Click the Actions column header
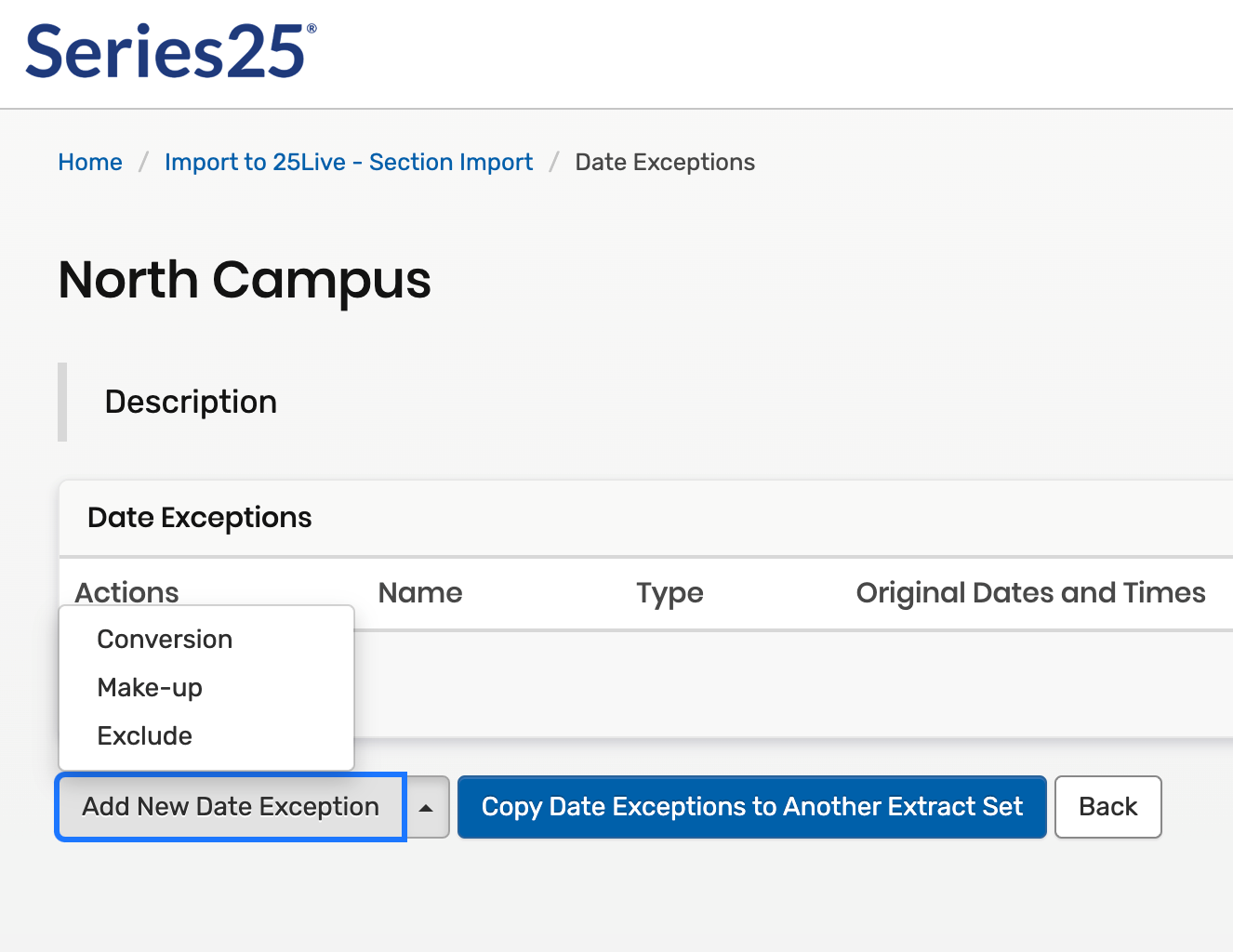The height and width of the screenshot is (952, 1233). click(127, 592)
